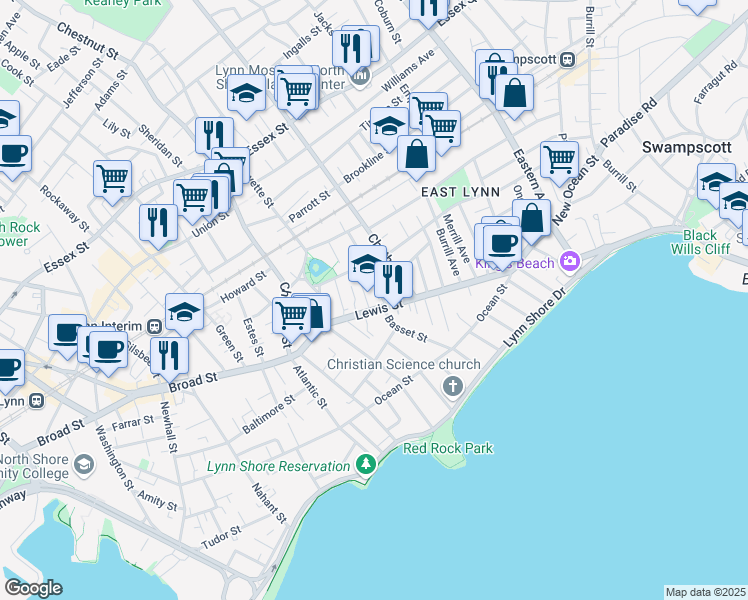Open the graduation cap marker near Howard St
Image resolution: width=748 pixels, height=600 pixels.
point(184,311)
